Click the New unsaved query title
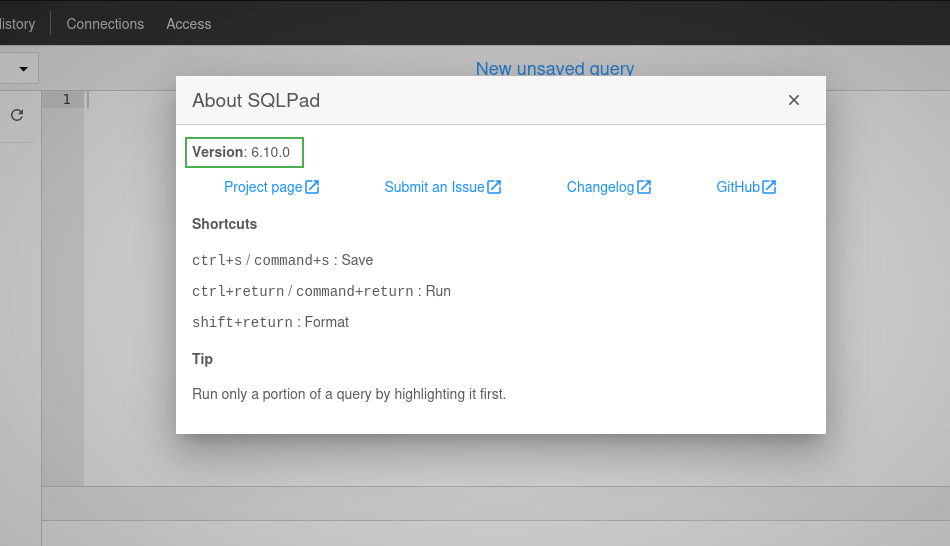Image resolution: width=950 pixels, height=546 pixels. [x=555, y=68]
